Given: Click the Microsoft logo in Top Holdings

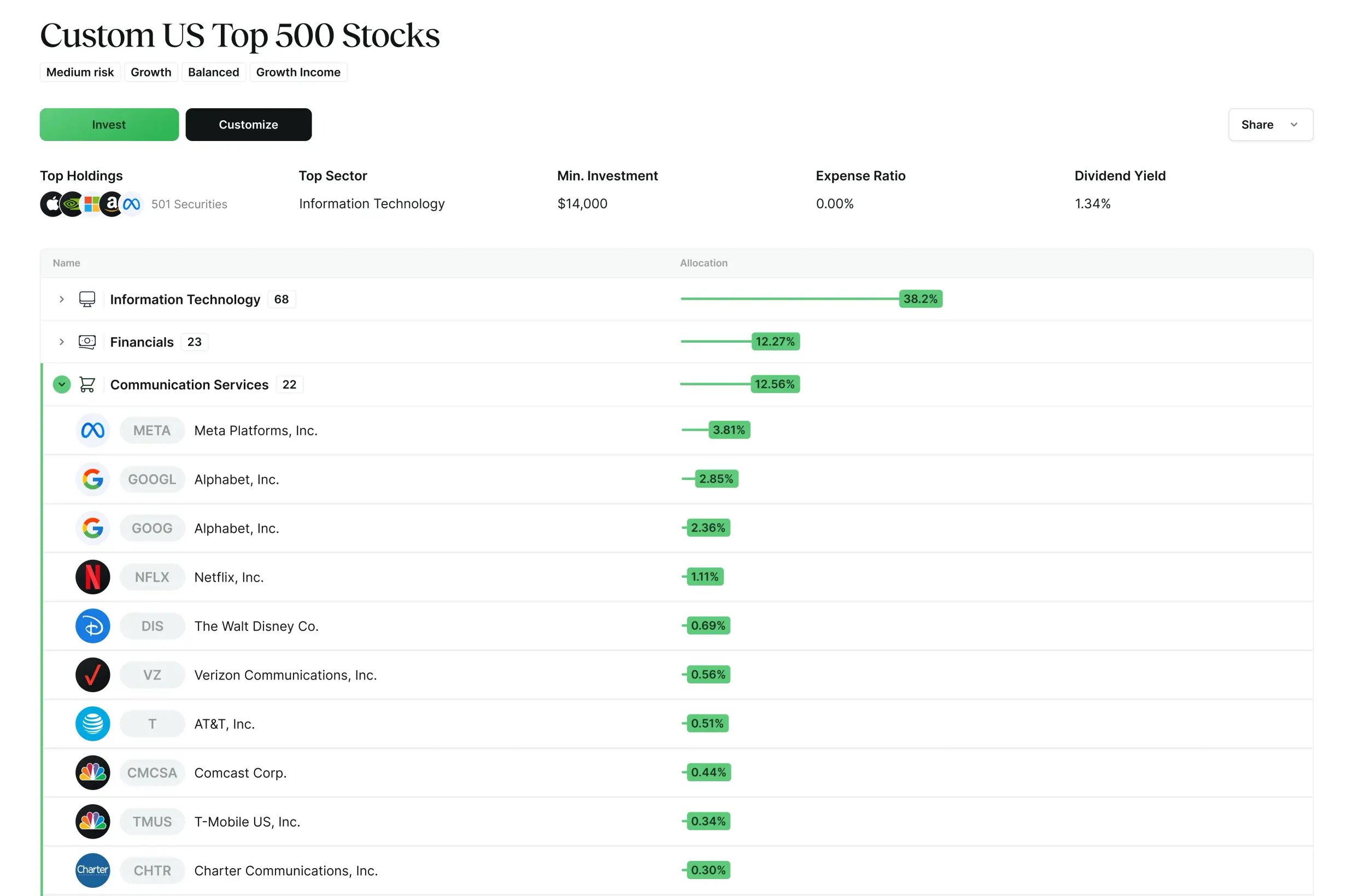Looking at the screenshot, I should click(x=91, y=204).
